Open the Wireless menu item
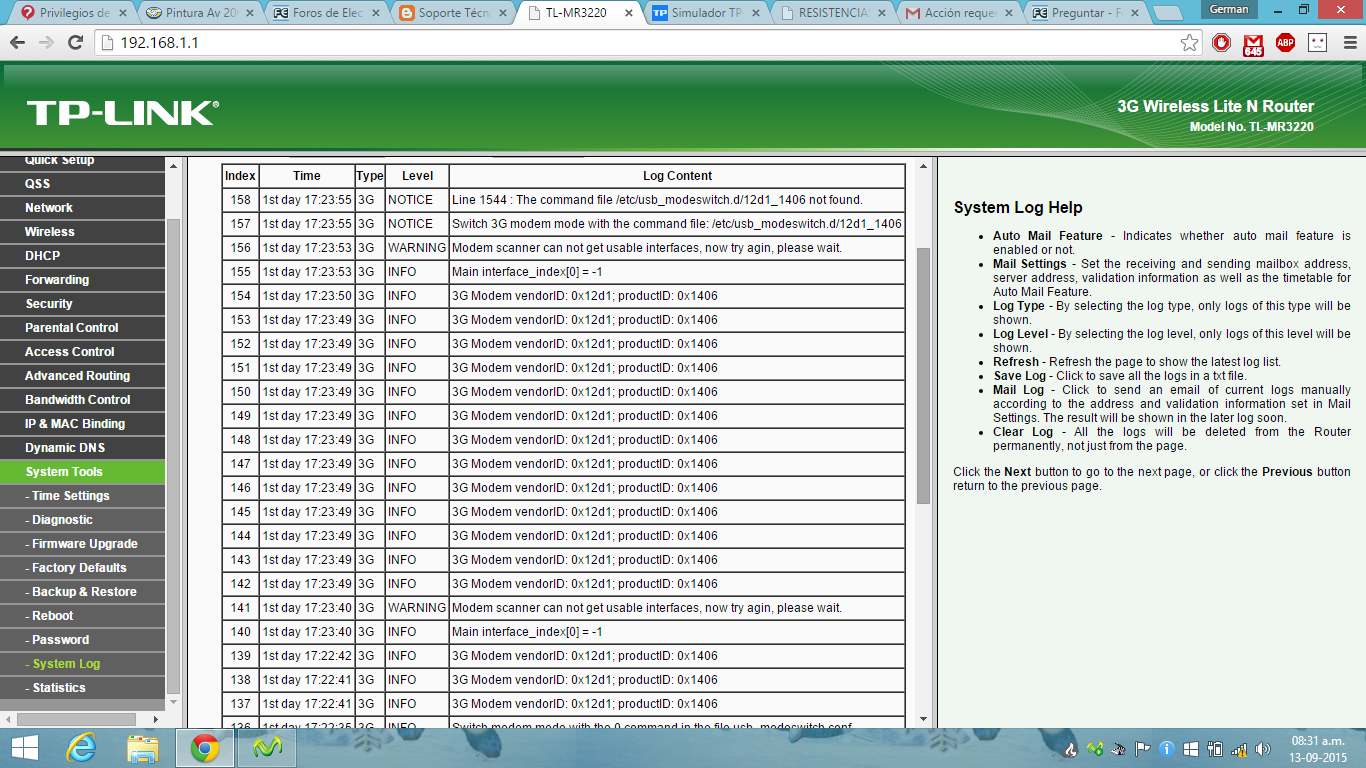Image resolution: width=1366 pixels, height=768 pixels. pyautogui.click(x=82, y=232)
